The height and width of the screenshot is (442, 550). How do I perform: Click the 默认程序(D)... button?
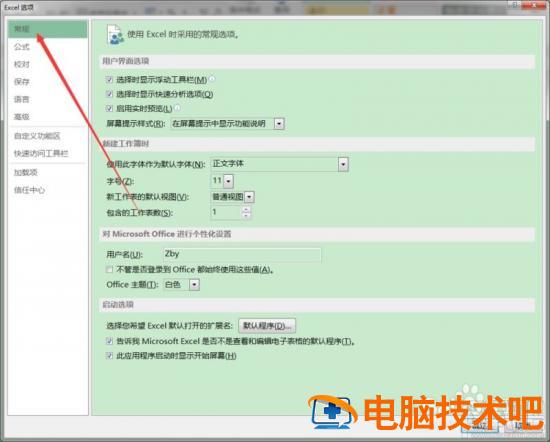(x=267, y=326)
